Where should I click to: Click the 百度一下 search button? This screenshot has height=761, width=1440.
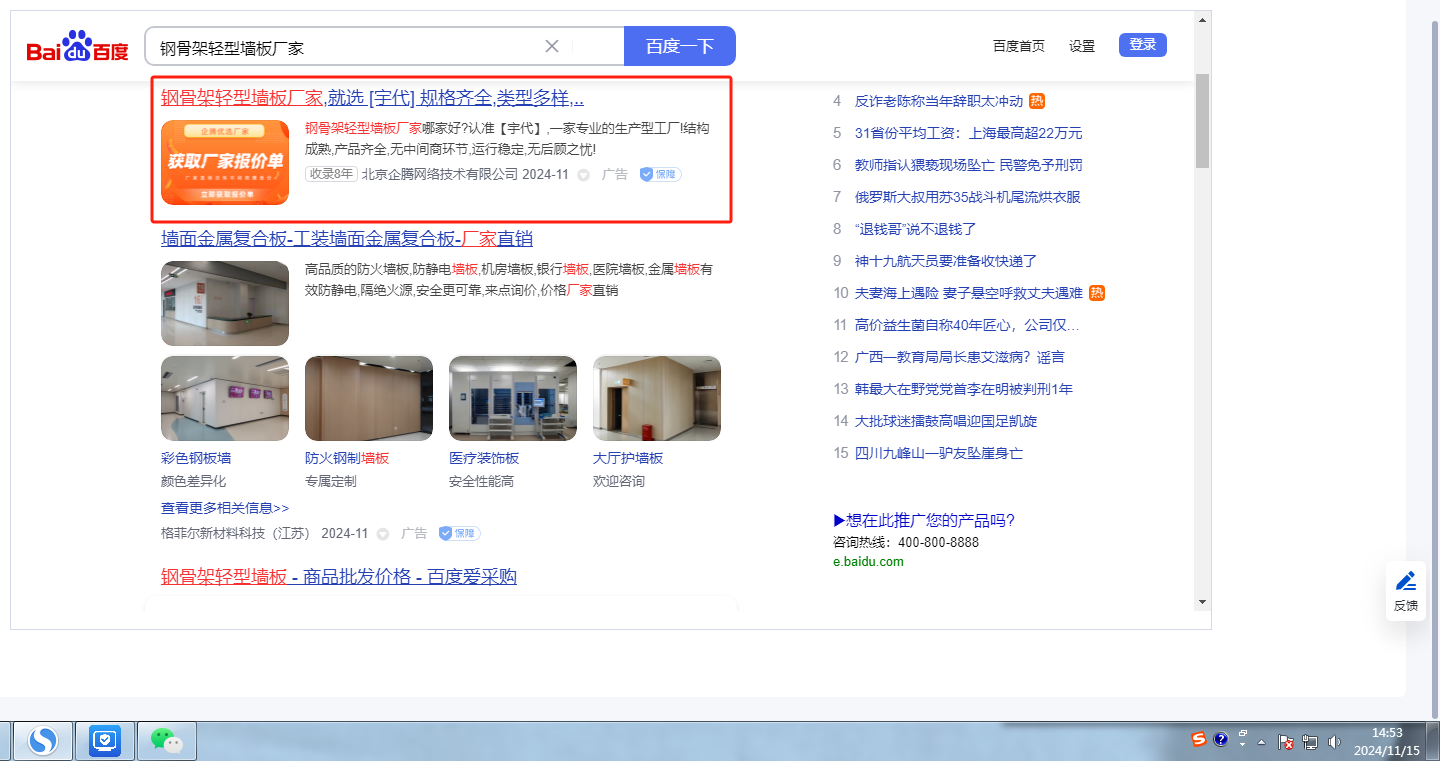click(680, 46)
